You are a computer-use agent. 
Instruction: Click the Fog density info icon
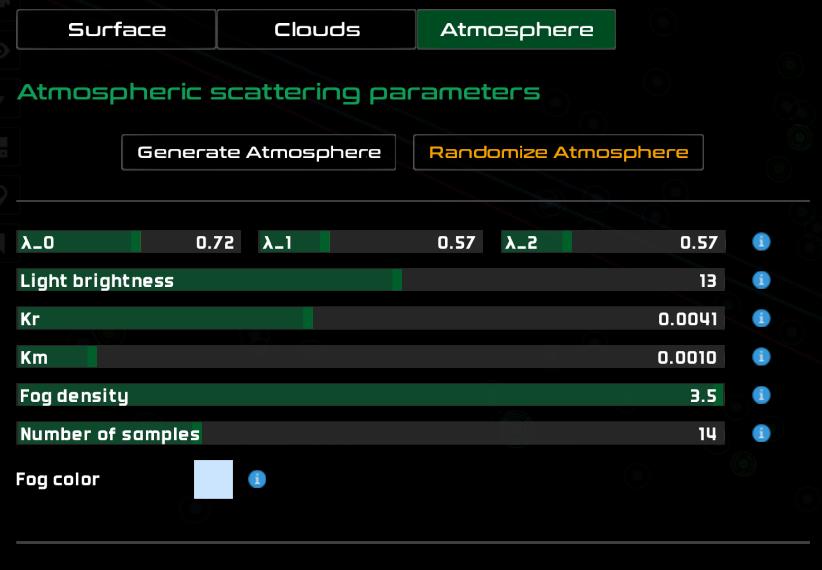tap(761, 395)
